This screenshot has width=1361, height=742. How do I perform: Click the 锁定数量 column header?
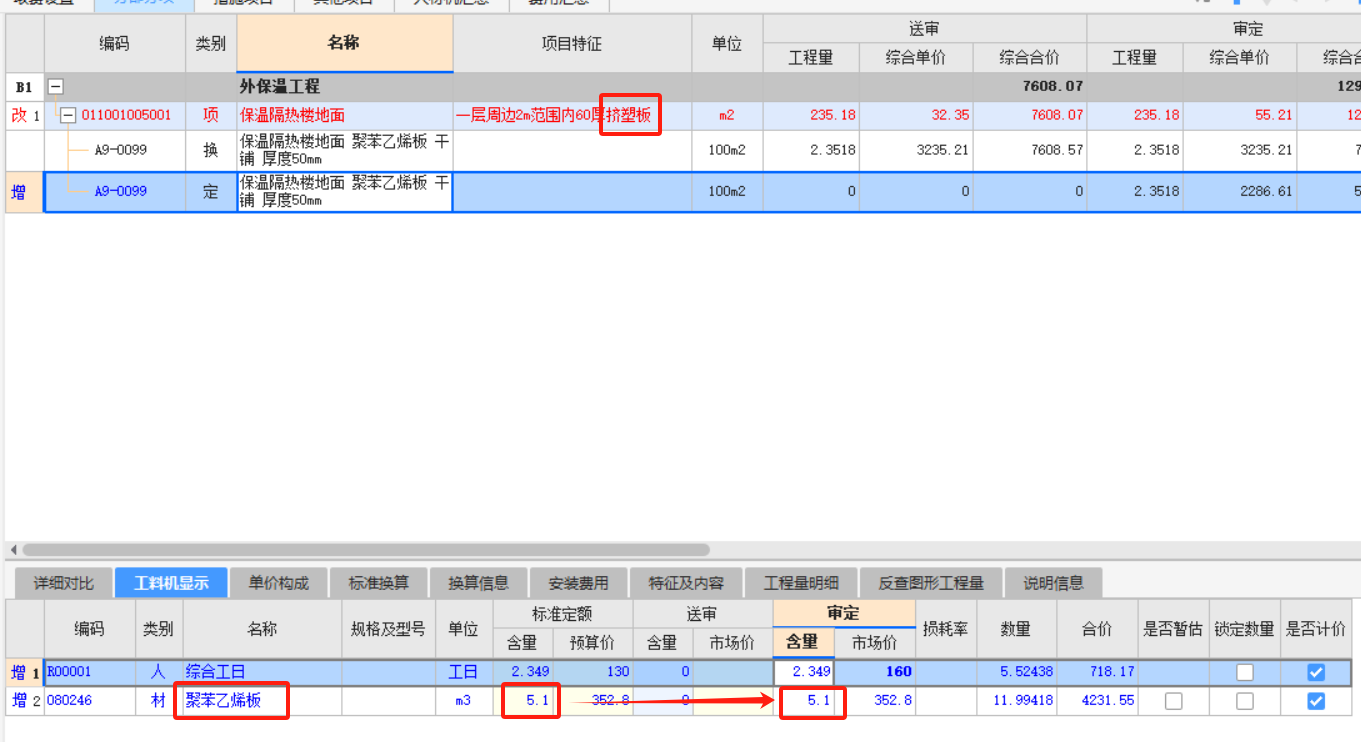1244,629
